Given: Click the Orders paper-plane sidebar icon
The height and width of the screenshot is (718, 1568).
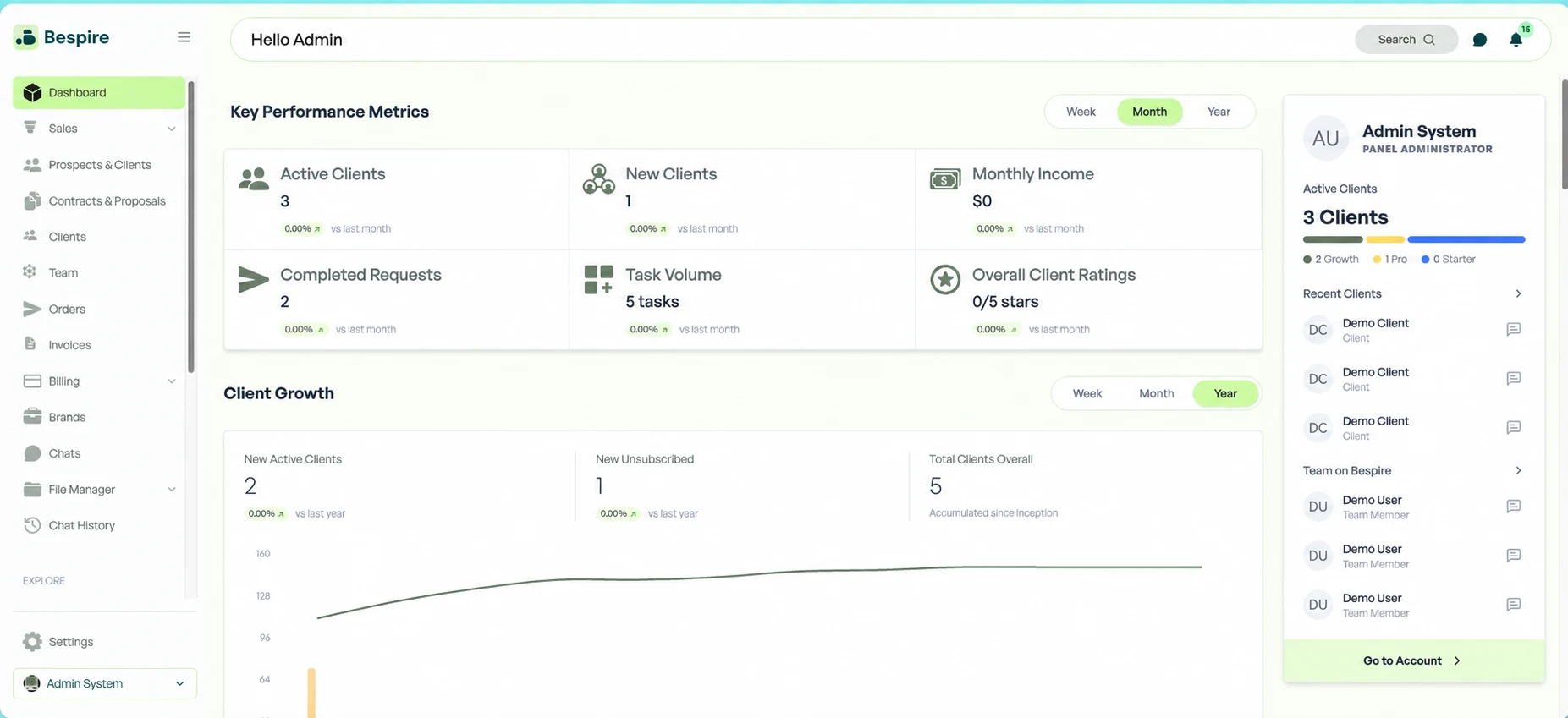Looking at the screenshot, I should click(x=32, y=309).
